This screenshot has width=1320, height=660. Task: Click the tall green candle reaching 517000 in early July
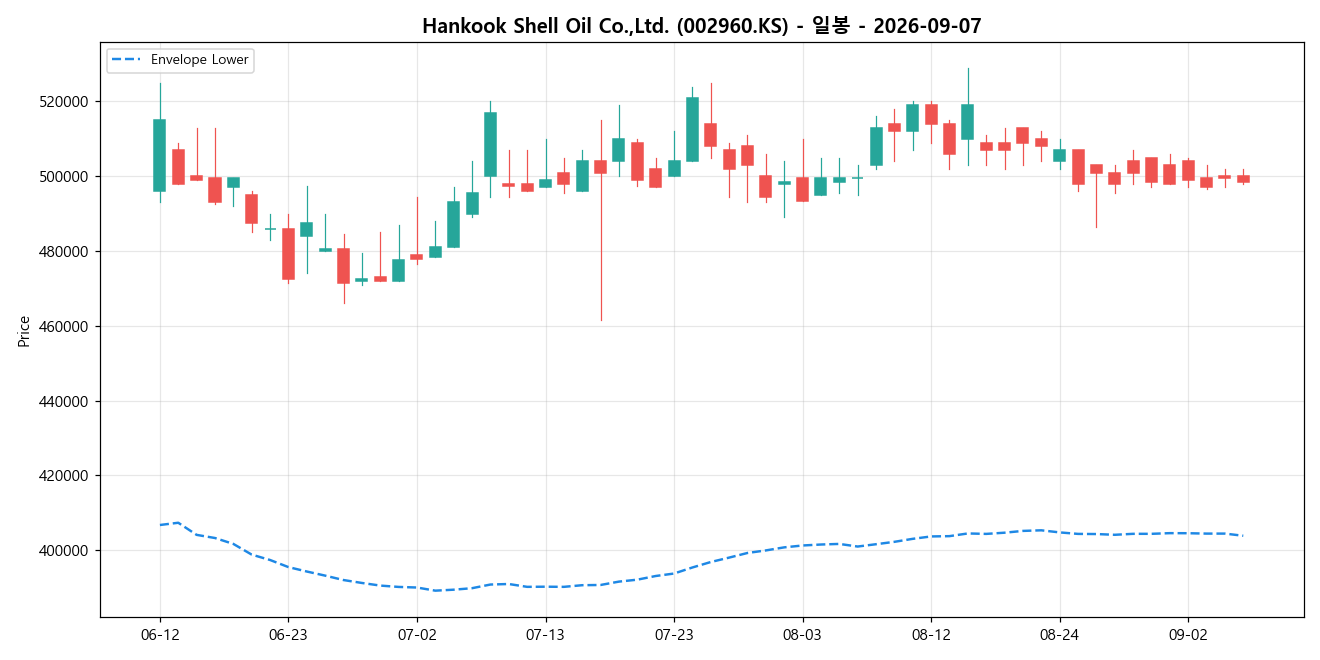point(490,144)
